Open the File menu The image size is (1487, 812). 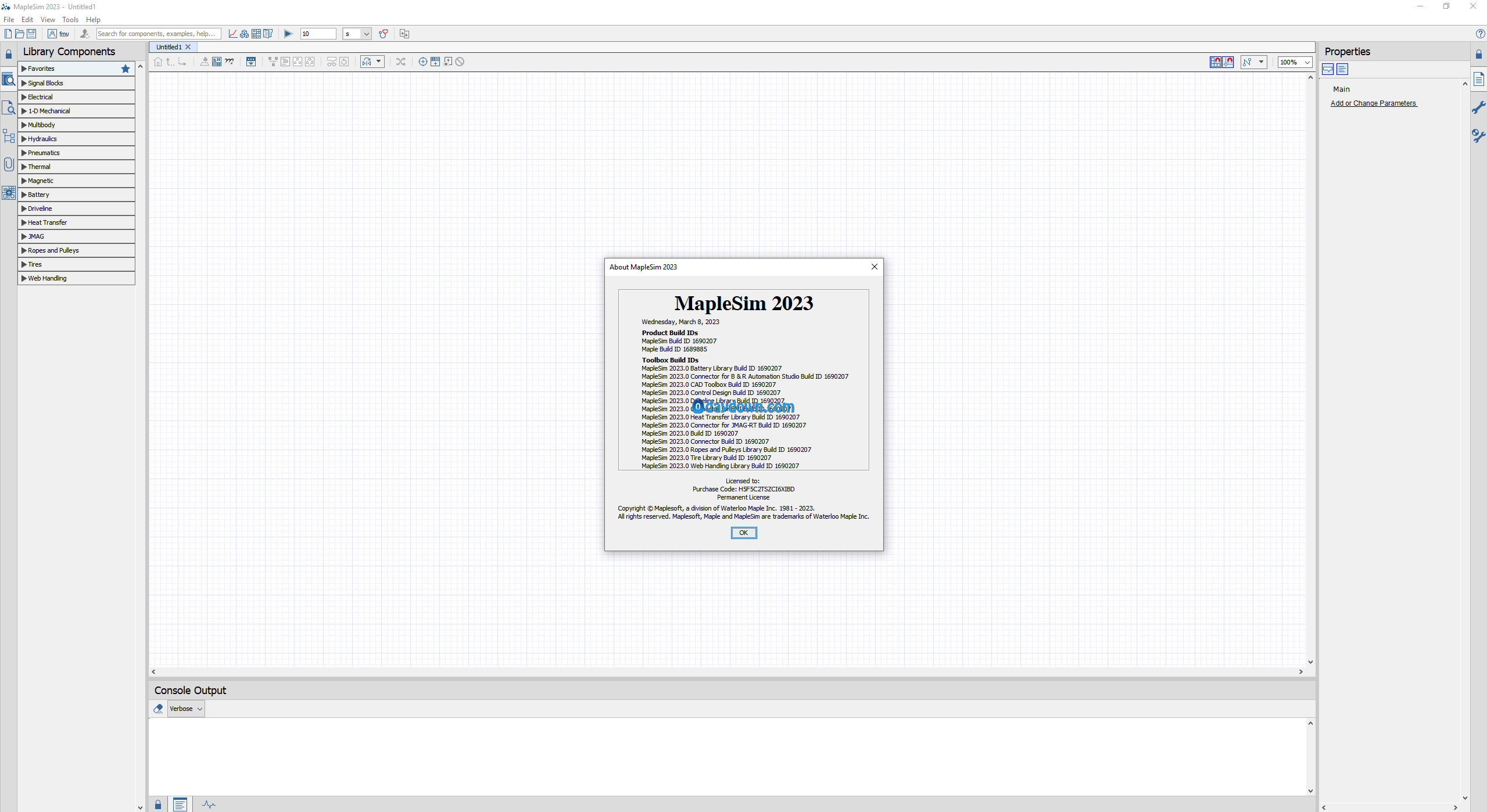pyautogui.click(x=9, y=20)
